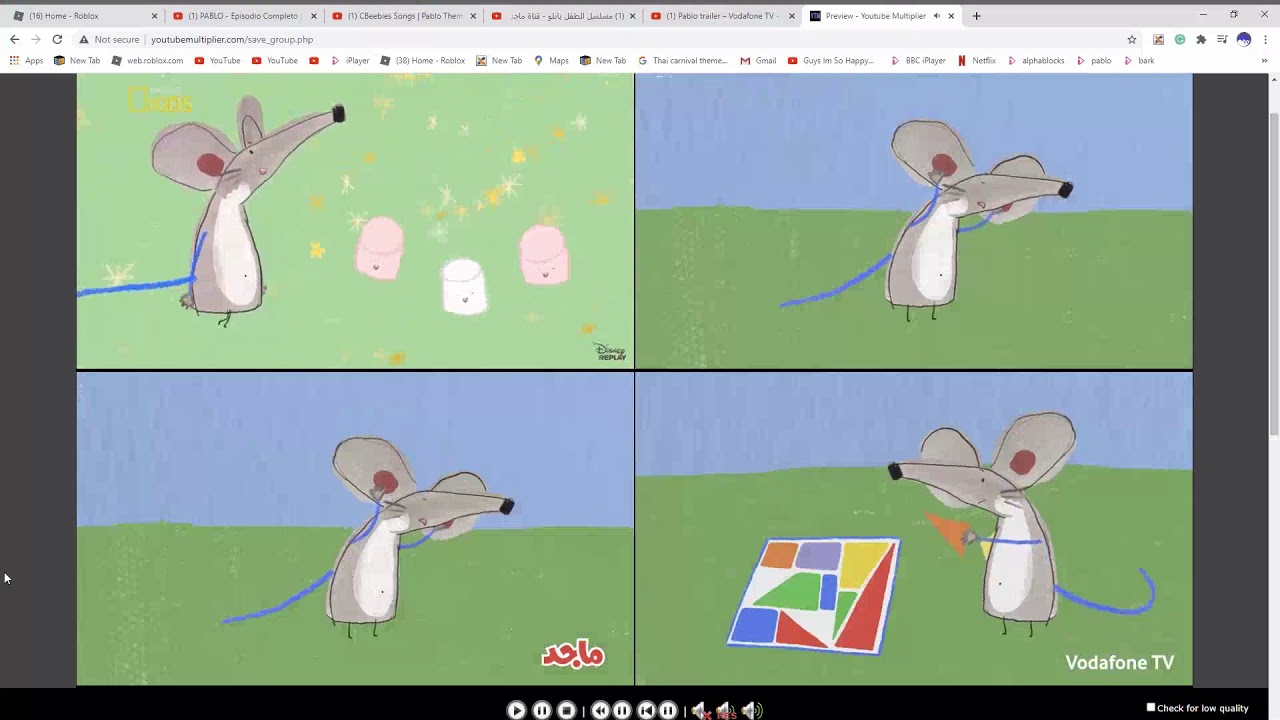Click the video with red Arabic logo

click(x=355, y=529)
